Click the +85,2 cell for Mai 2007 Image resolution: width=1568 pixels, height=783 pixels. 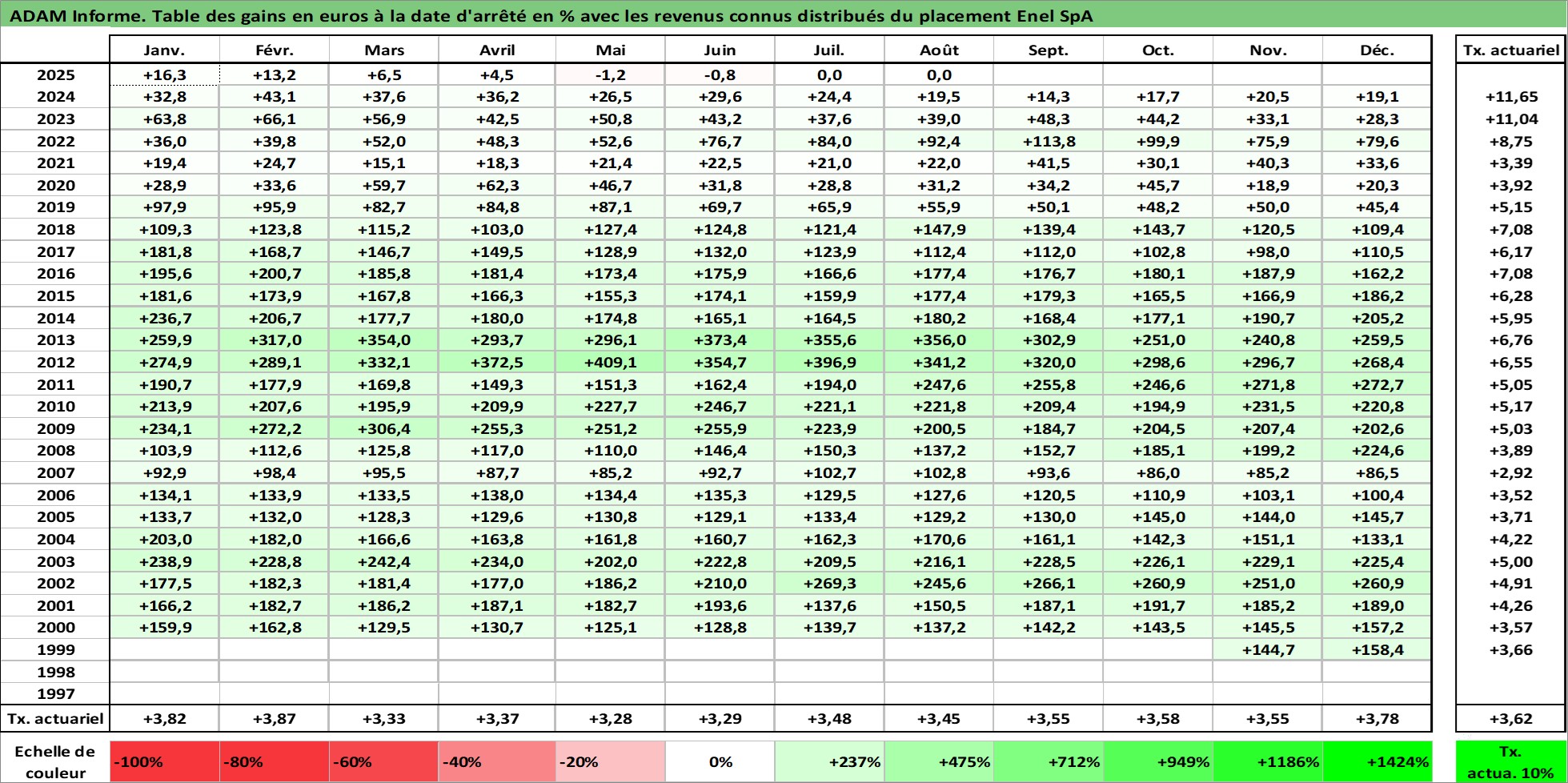(x=610, y=472)
